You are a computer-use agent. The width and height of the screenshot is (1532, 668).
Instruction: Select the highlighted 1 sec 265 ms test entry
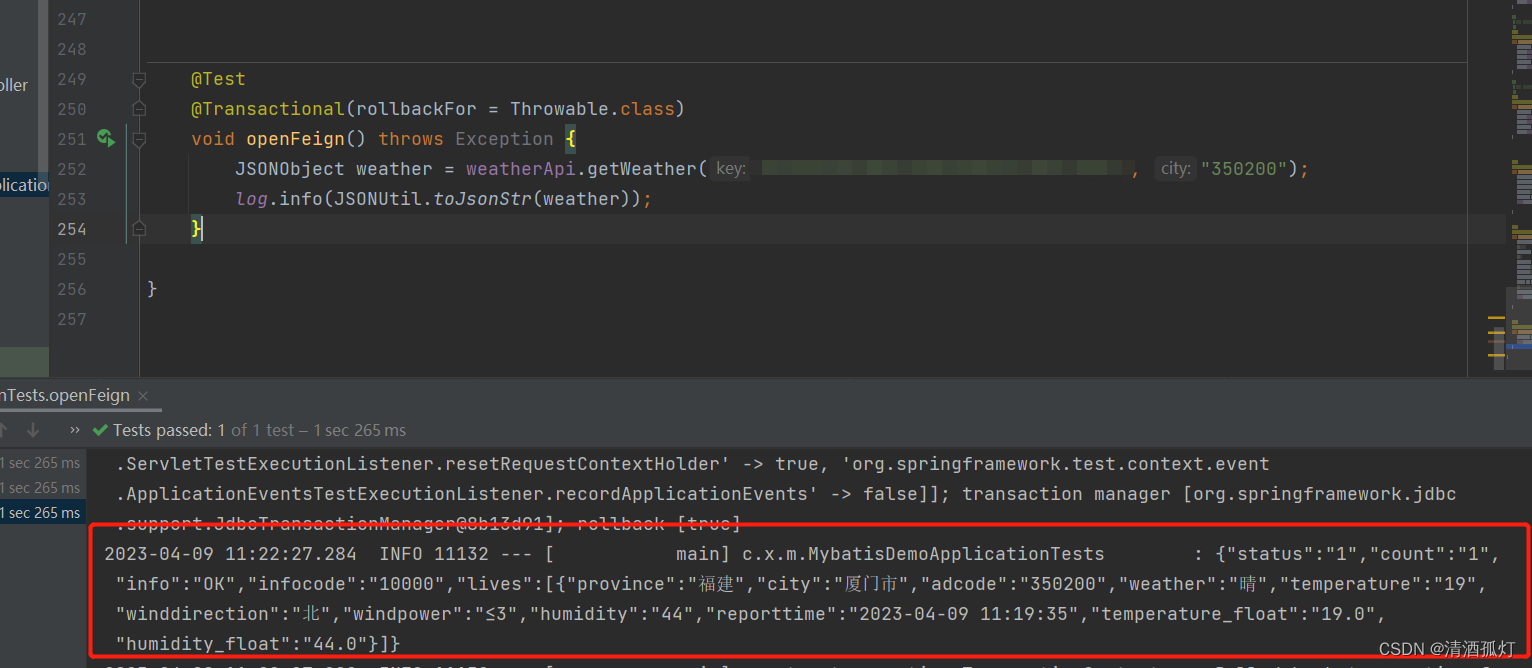click(38, 512)
